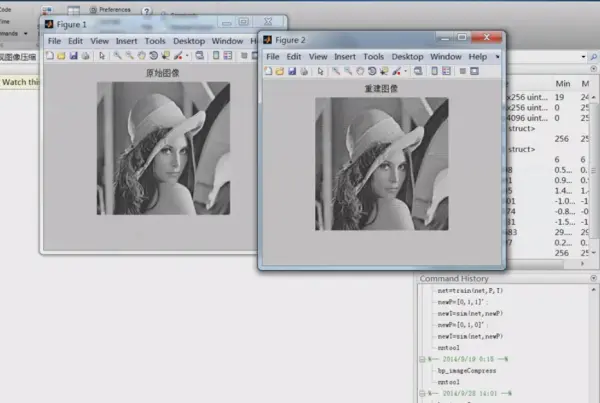This screenshot has height=403, width=600.
Task: Open File menu in Figure 2
Action: point(272,57)
